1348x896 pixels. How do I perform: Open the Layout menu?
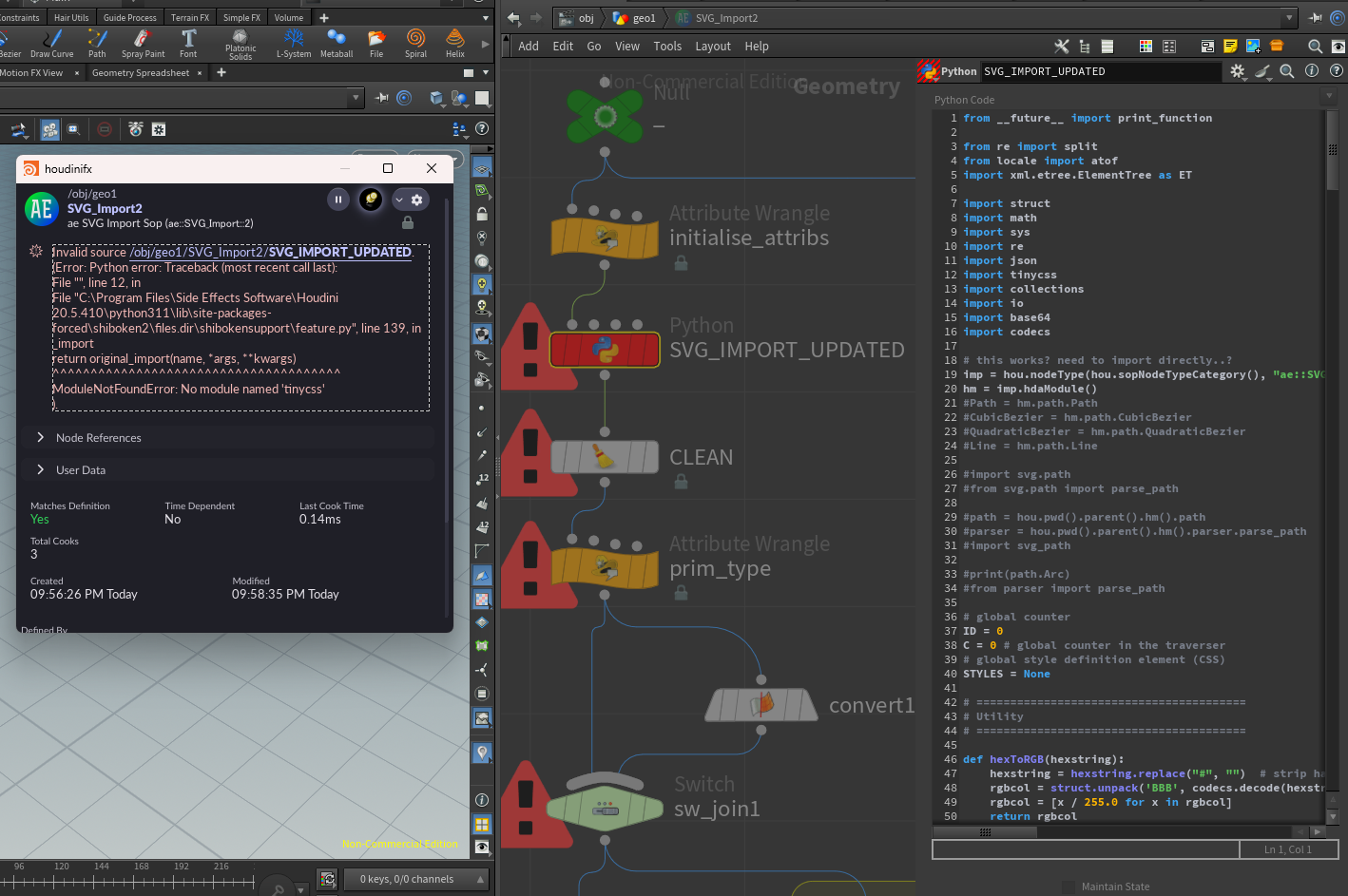coord(712,46)
